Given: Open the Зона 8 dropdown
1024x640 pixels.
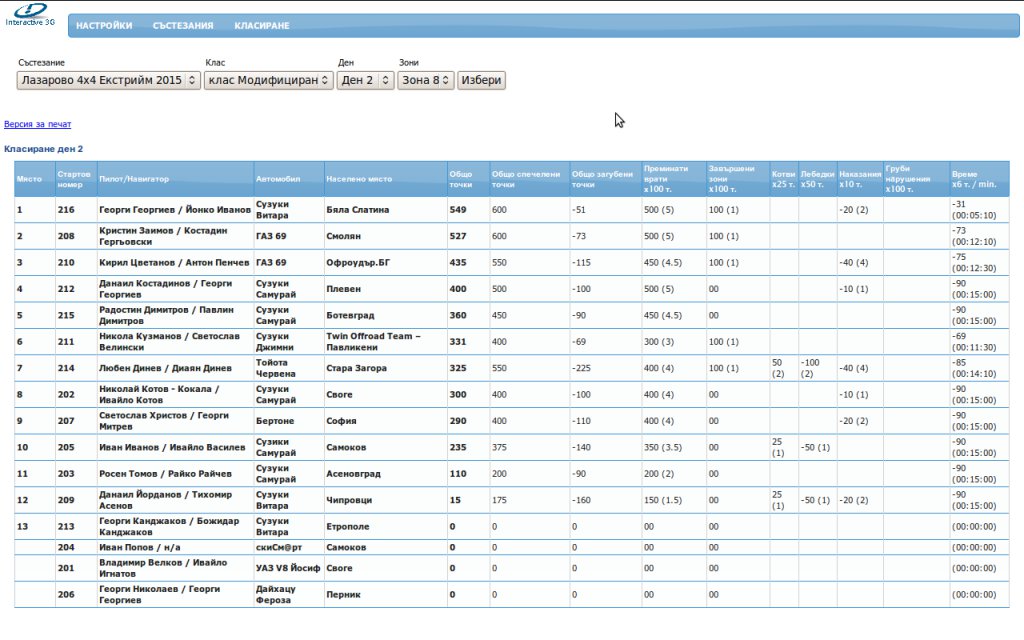Looking at the screenshot, I should tap(425, 80).
